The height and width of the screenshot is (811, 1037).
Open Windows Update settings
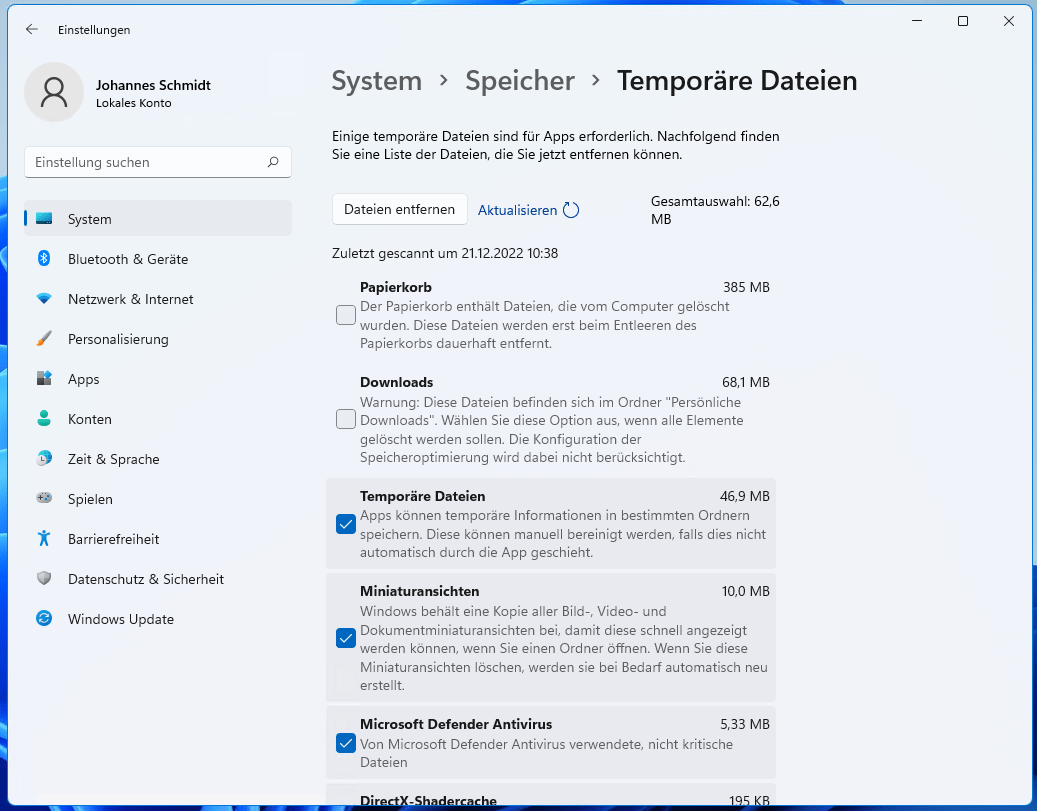157,619
